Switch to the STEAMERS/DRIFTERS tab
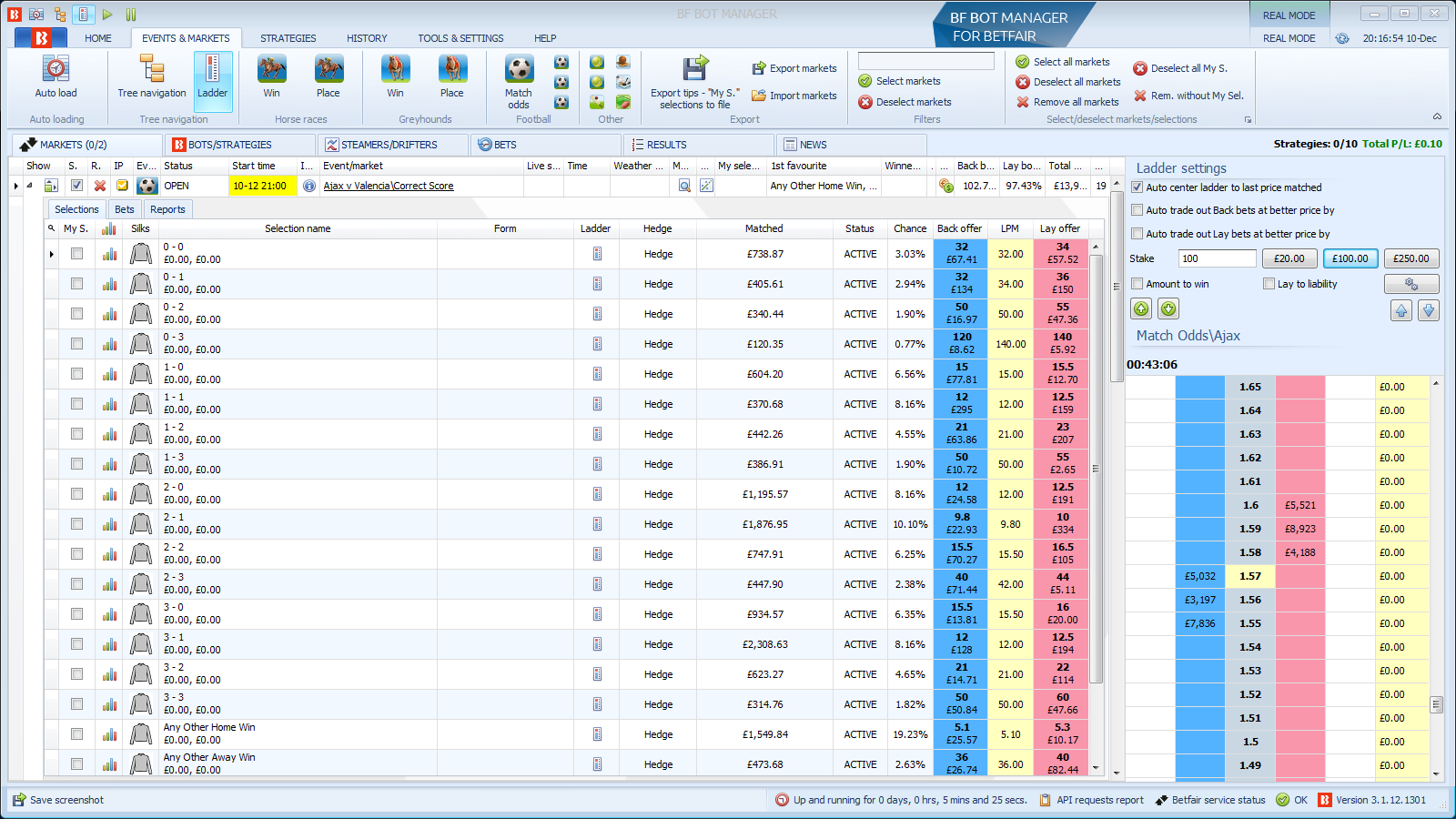Image resolution: width=1456 pixels, height=819 pixels. coord(393,145)
